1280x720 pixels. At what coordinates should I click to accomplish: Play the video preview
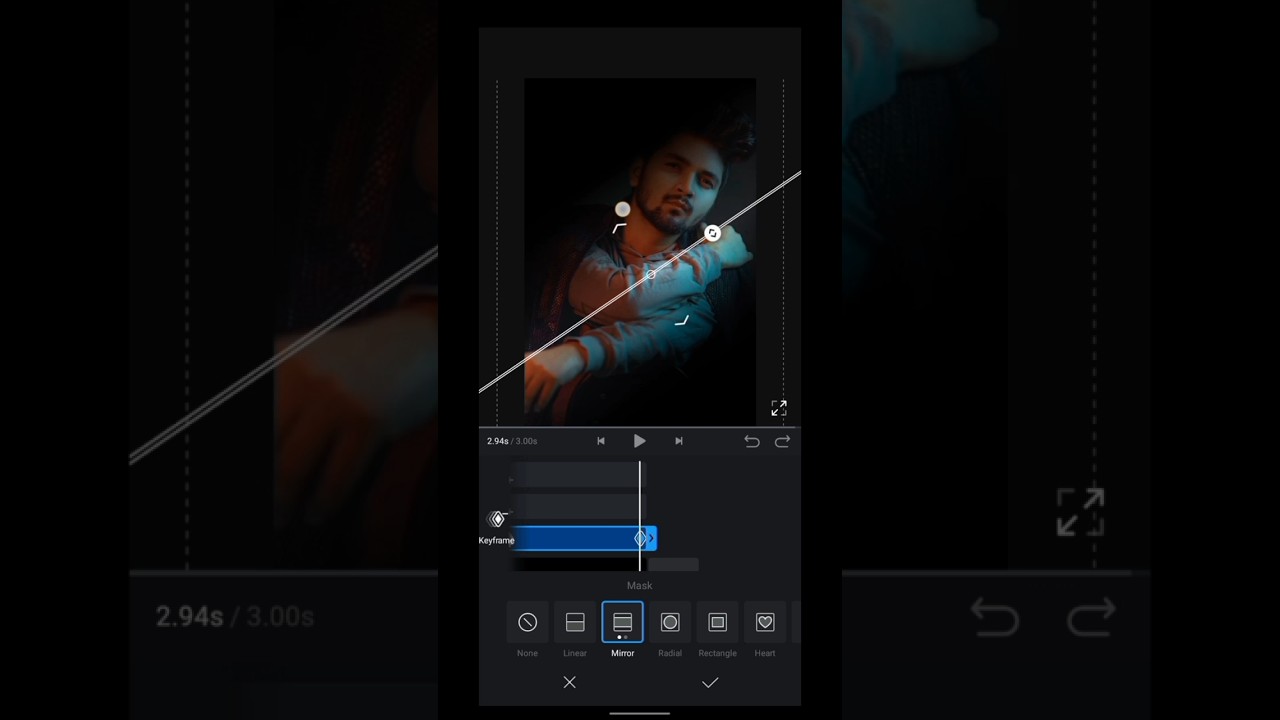pyautogui.click(x=640, y=441)
